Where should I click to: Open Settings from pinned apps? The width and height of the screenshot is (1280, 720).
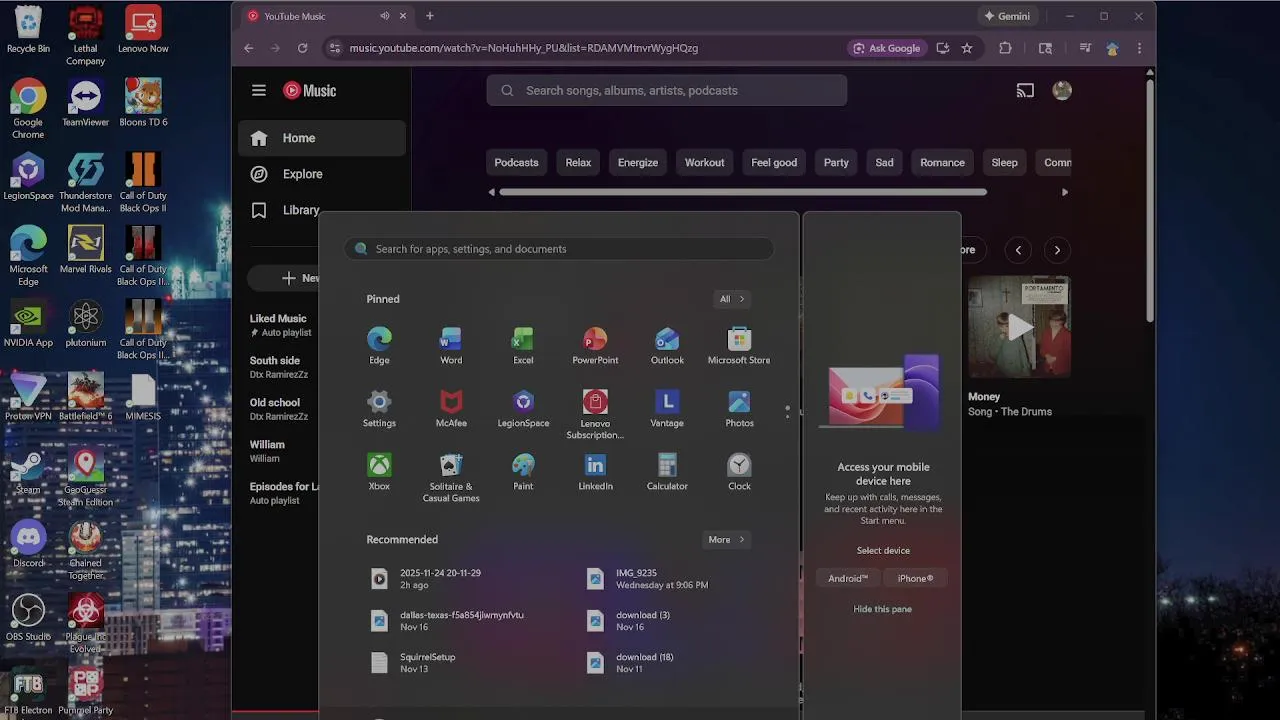379,409
